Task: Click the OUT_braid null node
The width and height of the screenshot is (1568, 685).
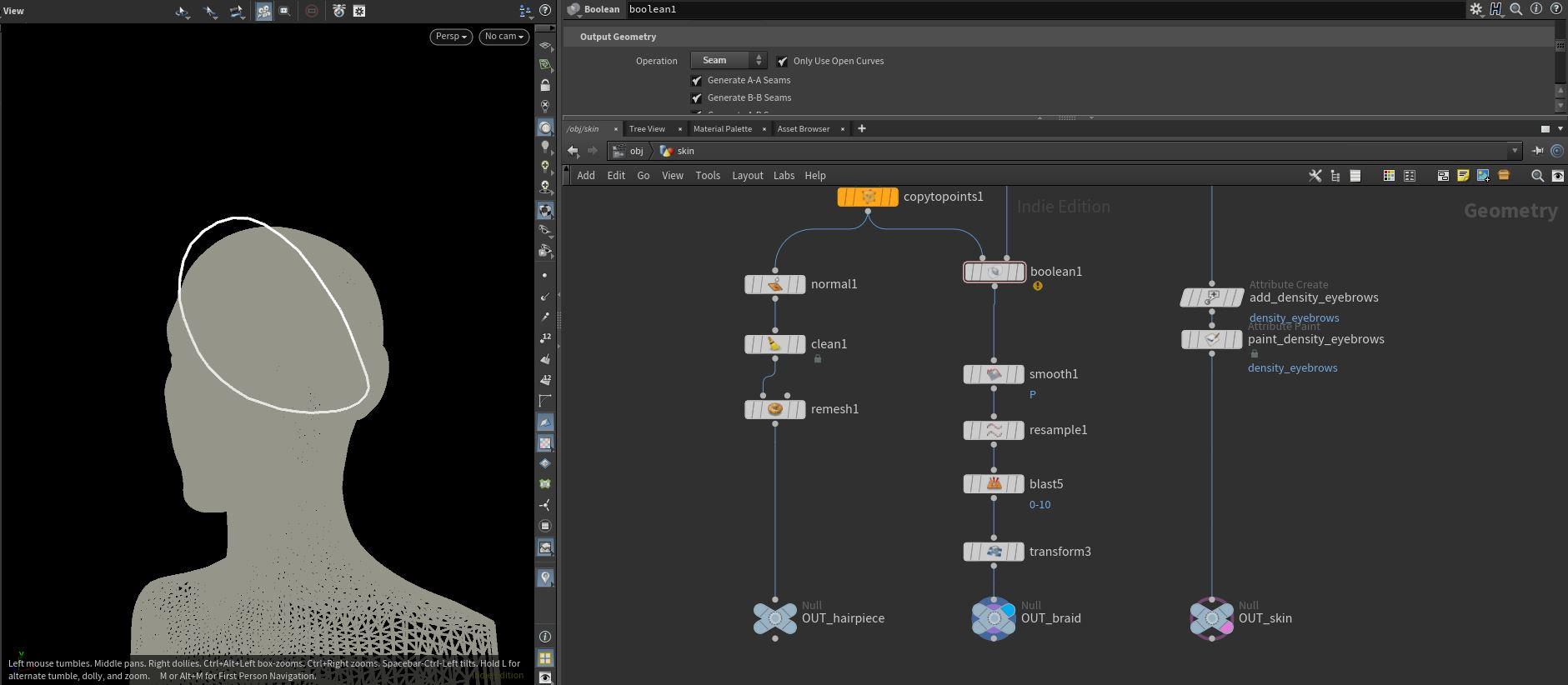Action: coord(994,618)
